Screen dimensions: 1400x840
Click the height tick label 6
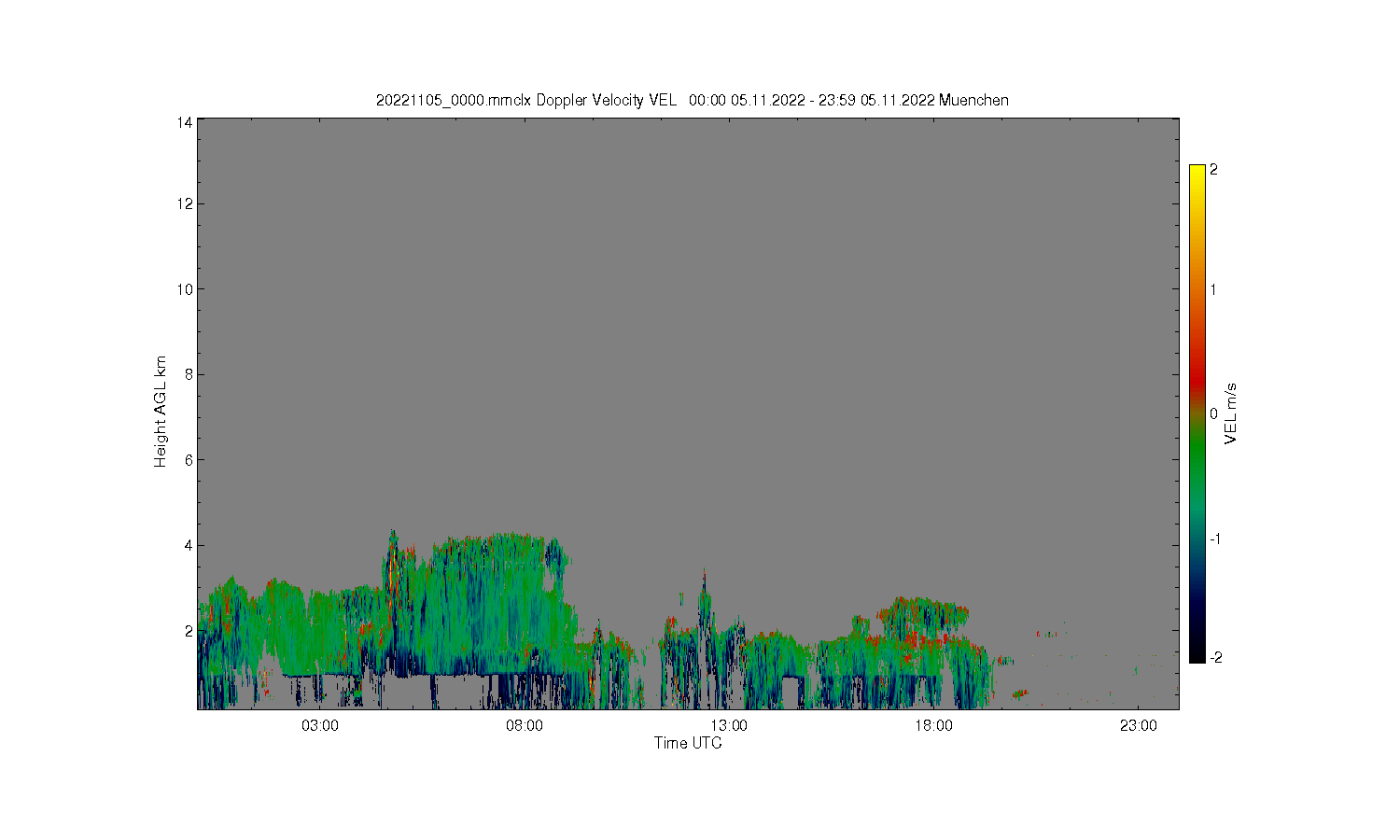[188, 460]
